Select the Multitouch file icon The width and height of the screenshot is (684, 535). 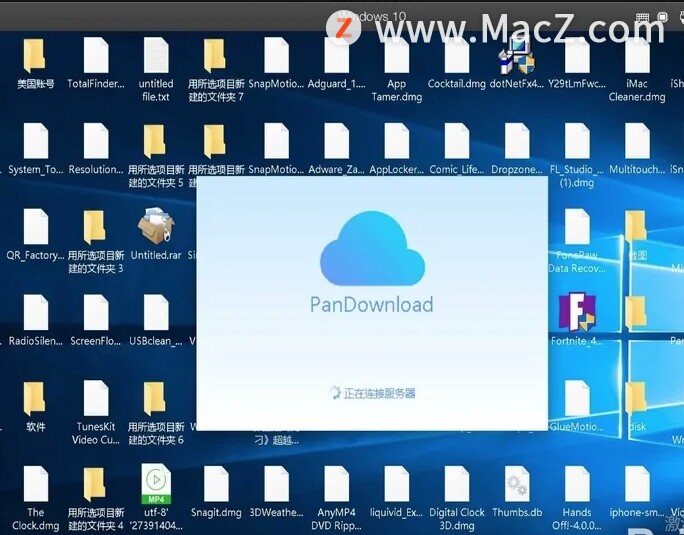pyautogui.click(x=637, y=141)
